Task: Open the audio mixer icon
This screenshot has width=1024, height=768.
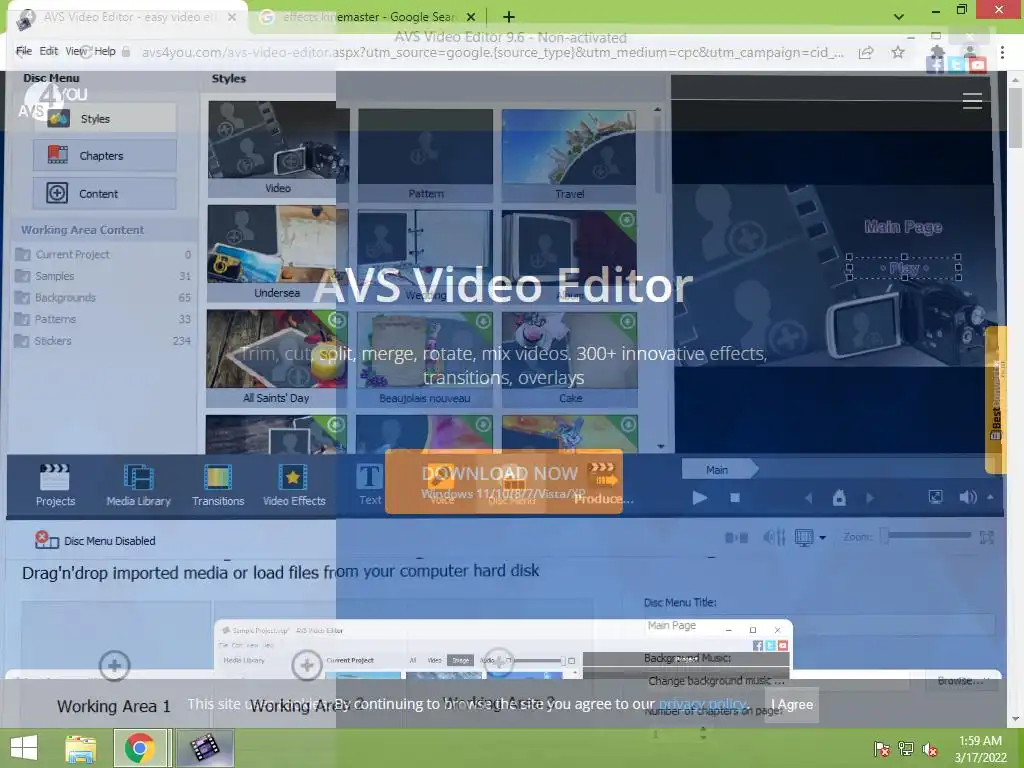Action: coord(774,537)
